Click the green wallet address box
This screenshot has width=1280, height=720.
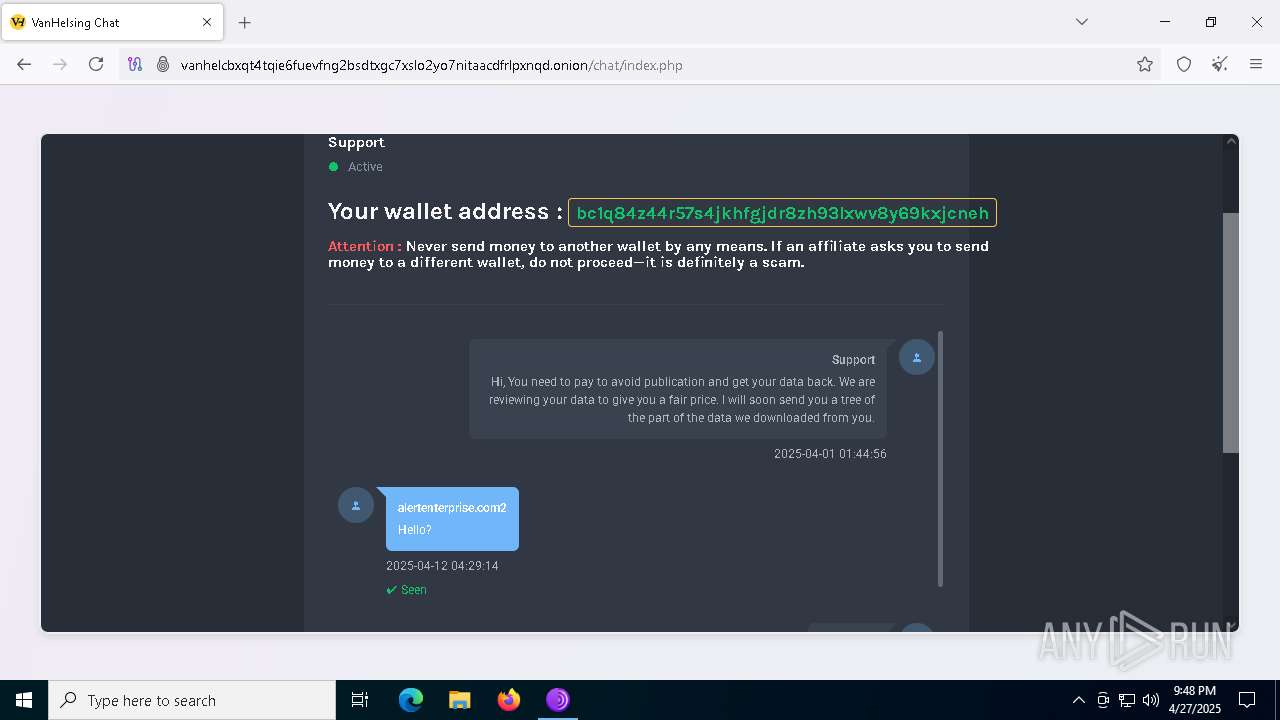(x=782, y=213)
